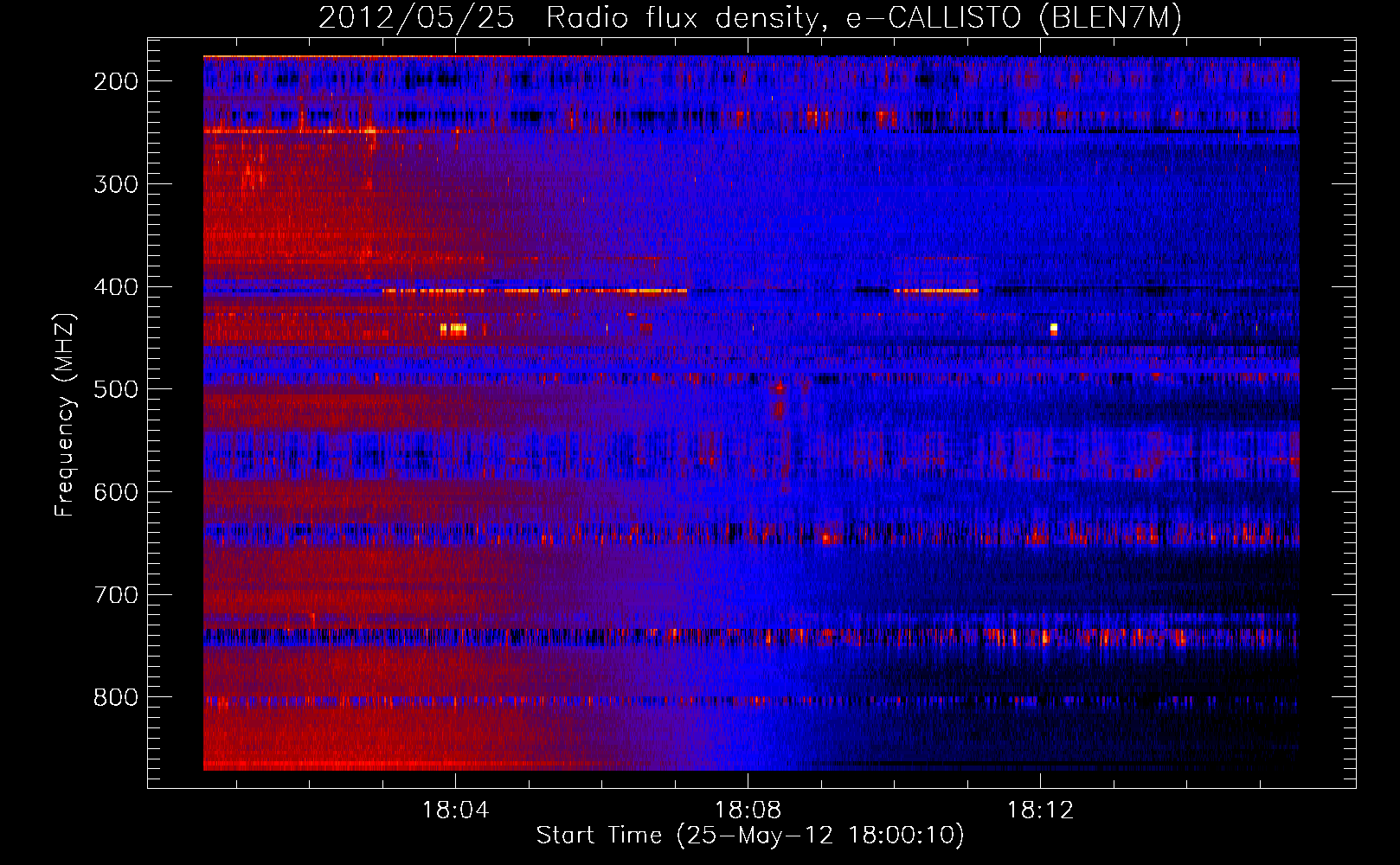Click the 18:04 time tick label
Screen dimensions: 1400x865
tap(455, 811)
